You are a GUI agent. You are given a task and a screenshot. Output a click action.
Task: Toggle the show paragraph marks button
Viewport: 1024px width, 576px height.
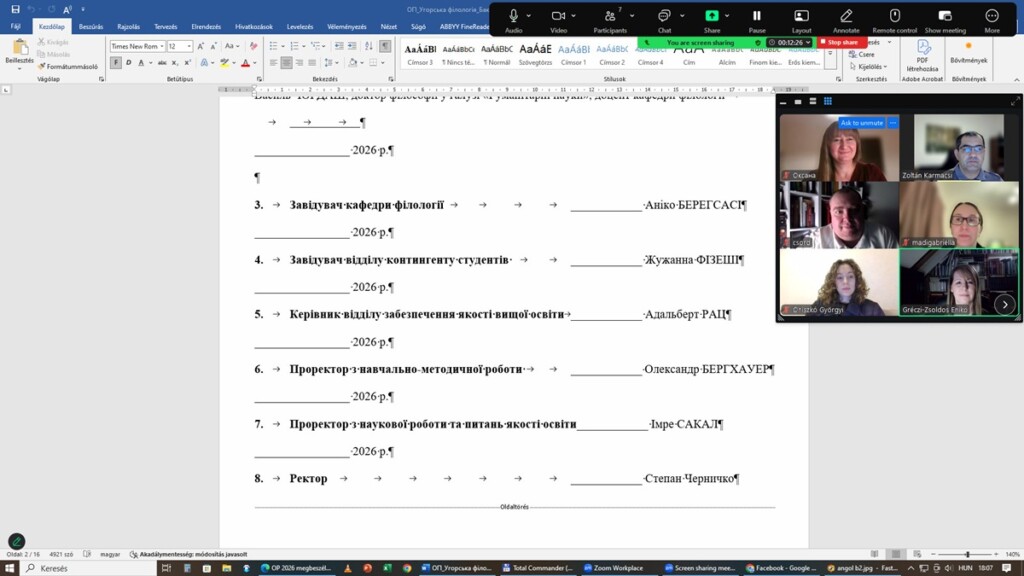[385, 46]
